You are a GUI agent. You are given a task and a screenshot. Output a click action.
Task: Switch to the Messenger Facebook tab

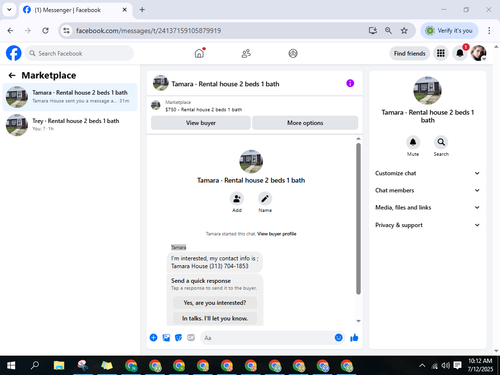(75, 10)
